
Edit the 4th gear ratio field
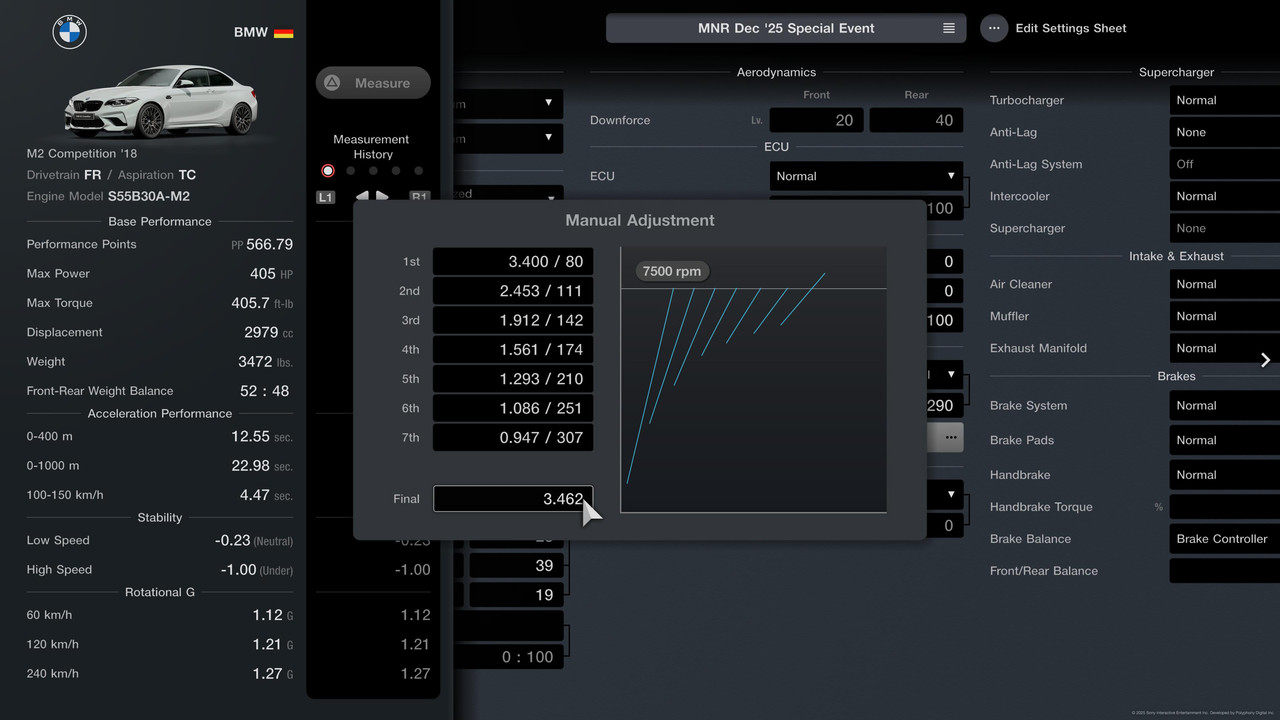tap(513, 350)
